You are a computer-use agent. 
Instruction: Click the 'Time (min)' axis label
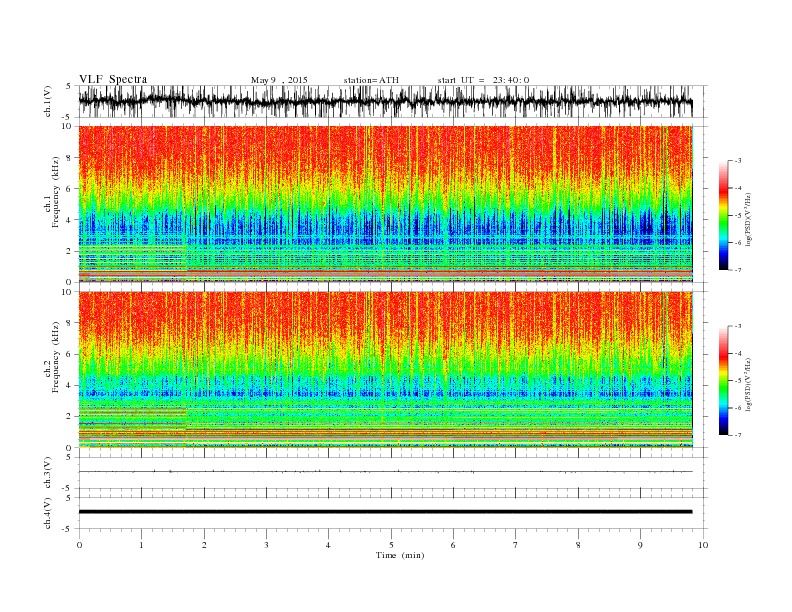(400, 555)
